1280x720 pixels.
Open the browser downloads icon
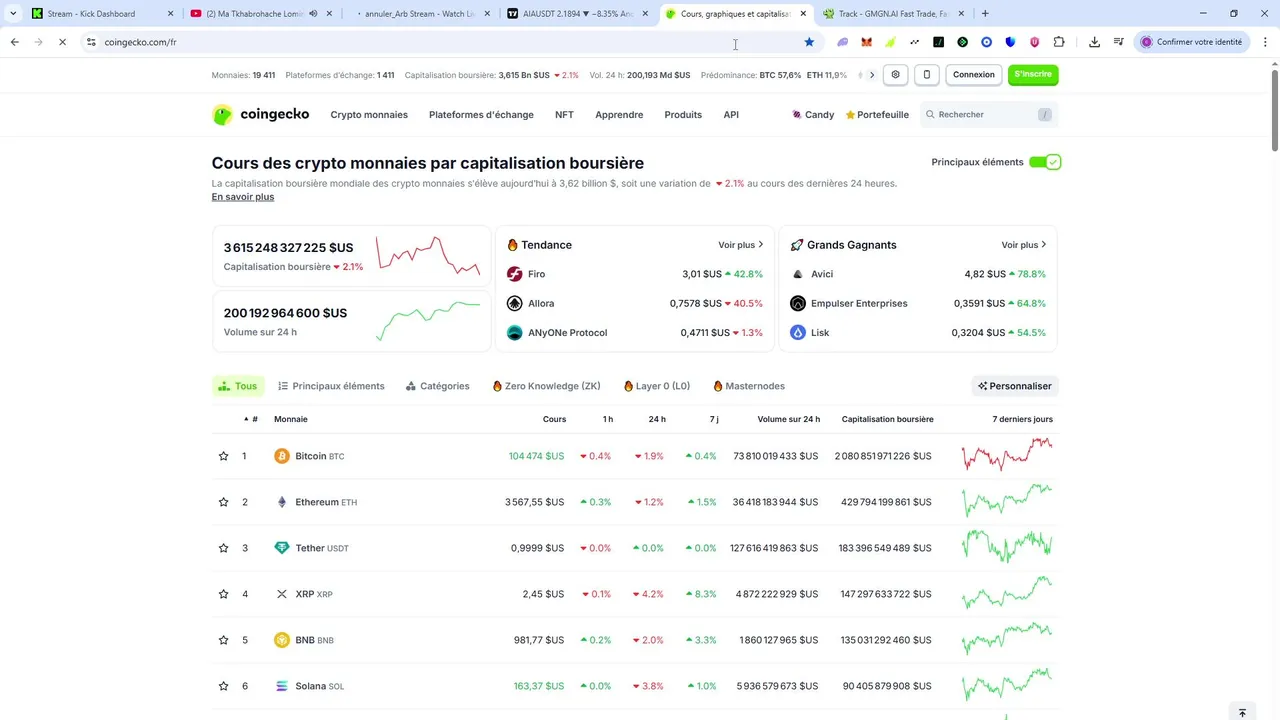tap(1094, 42)
